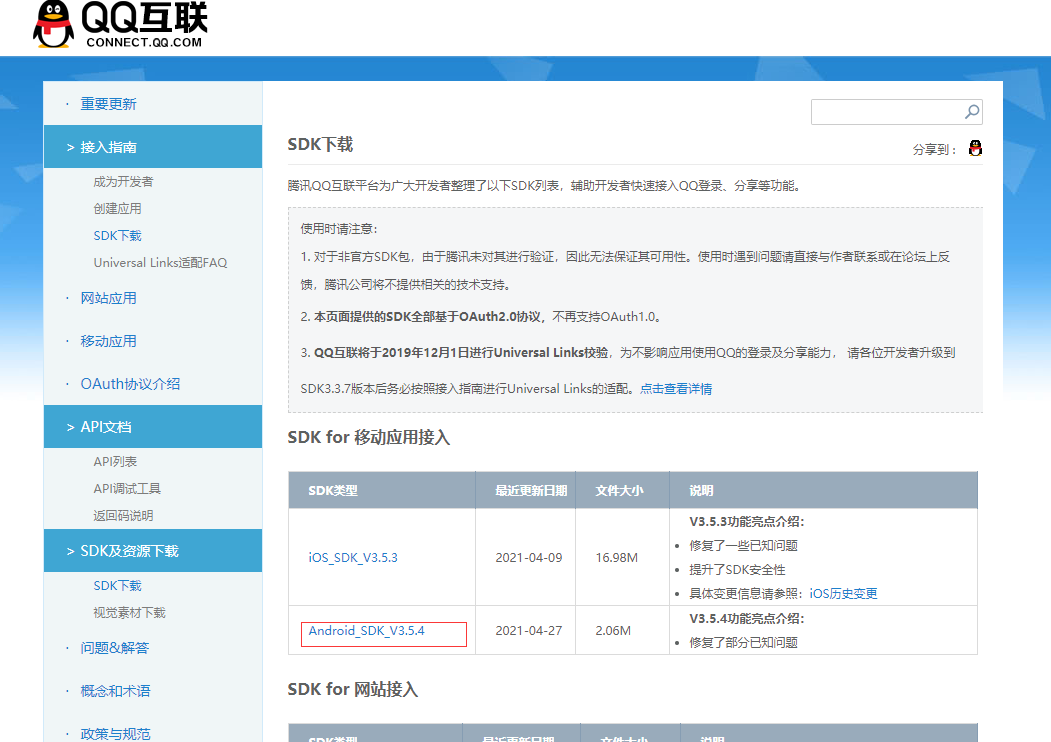Open OAuth协议介绍 in sidebar
This screenshot has width=1051, height=742.
tap(130, 384)
